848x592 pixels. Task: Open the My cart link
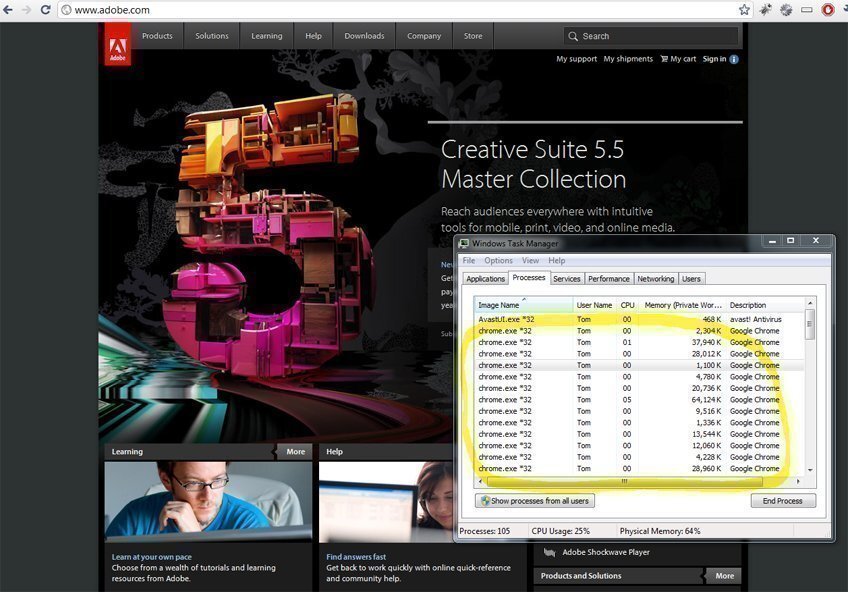pyautogui.click(x=678, y=59)
